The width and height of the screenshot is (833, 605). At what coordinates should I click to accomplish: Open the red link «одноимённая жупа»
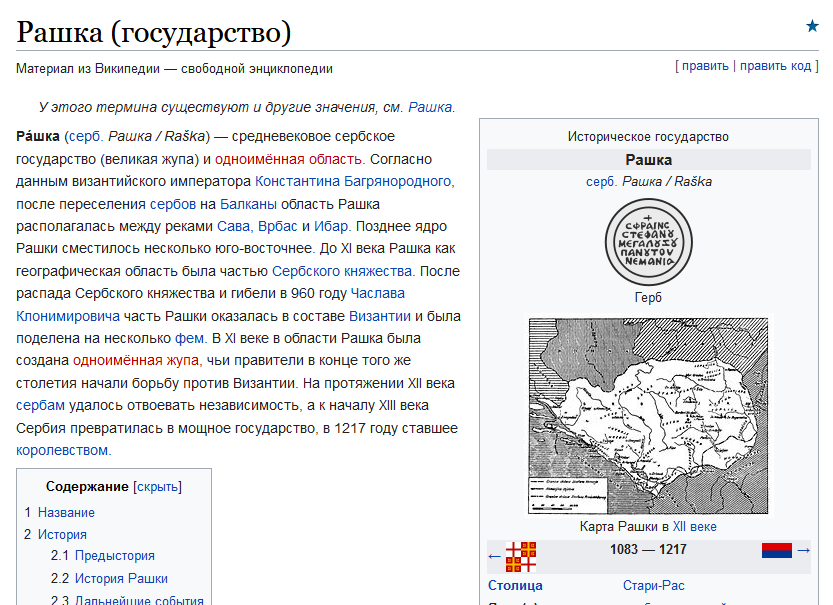pyautogui.click(x=135, y=361)
